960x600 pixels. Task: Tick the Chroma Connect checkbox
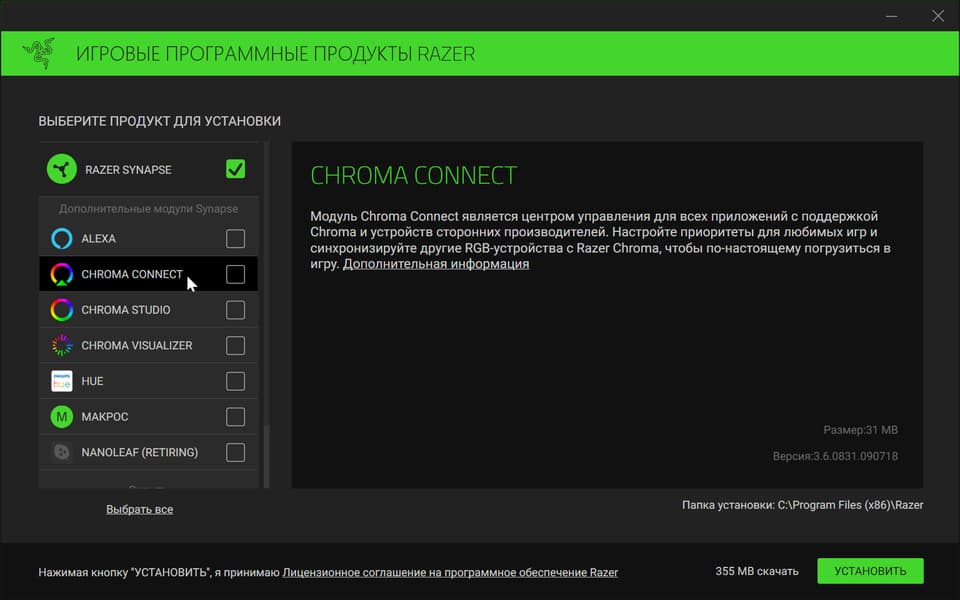pyautogui.click(x=236, y=274)
